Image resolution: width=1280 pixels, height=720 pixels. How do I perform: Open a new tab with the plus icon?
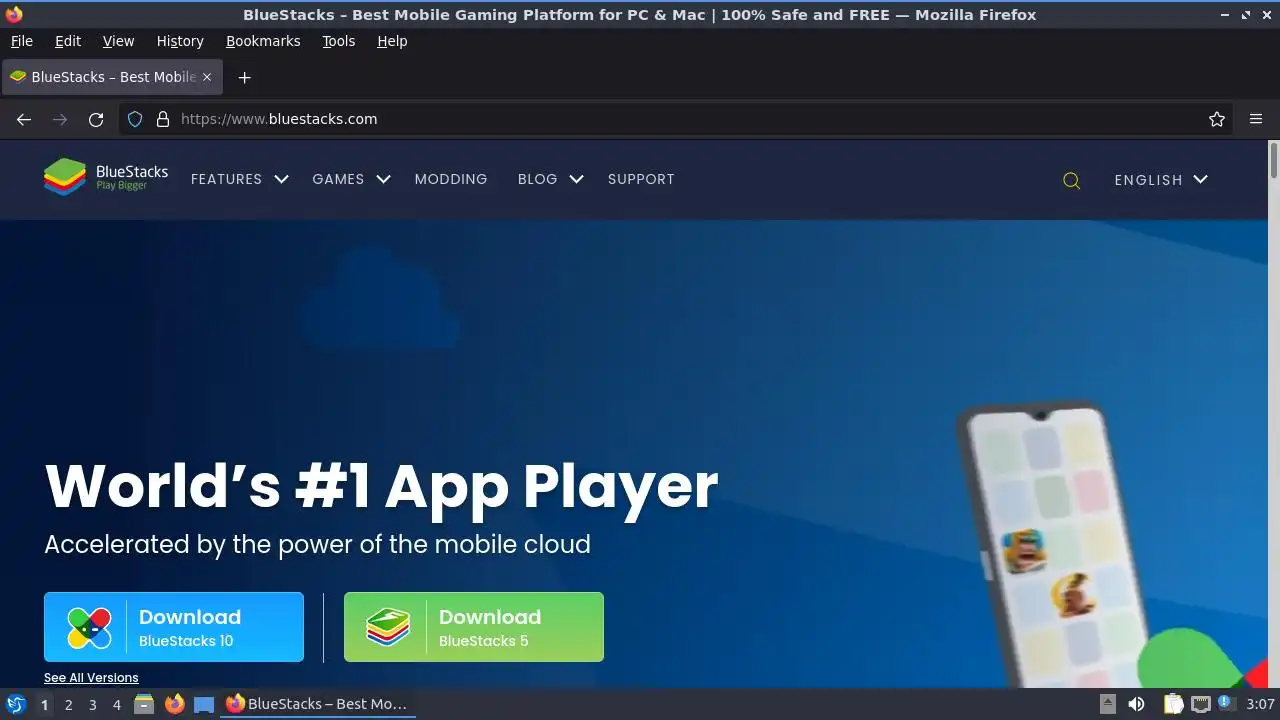pyautogui.click(x=244, y=77)
